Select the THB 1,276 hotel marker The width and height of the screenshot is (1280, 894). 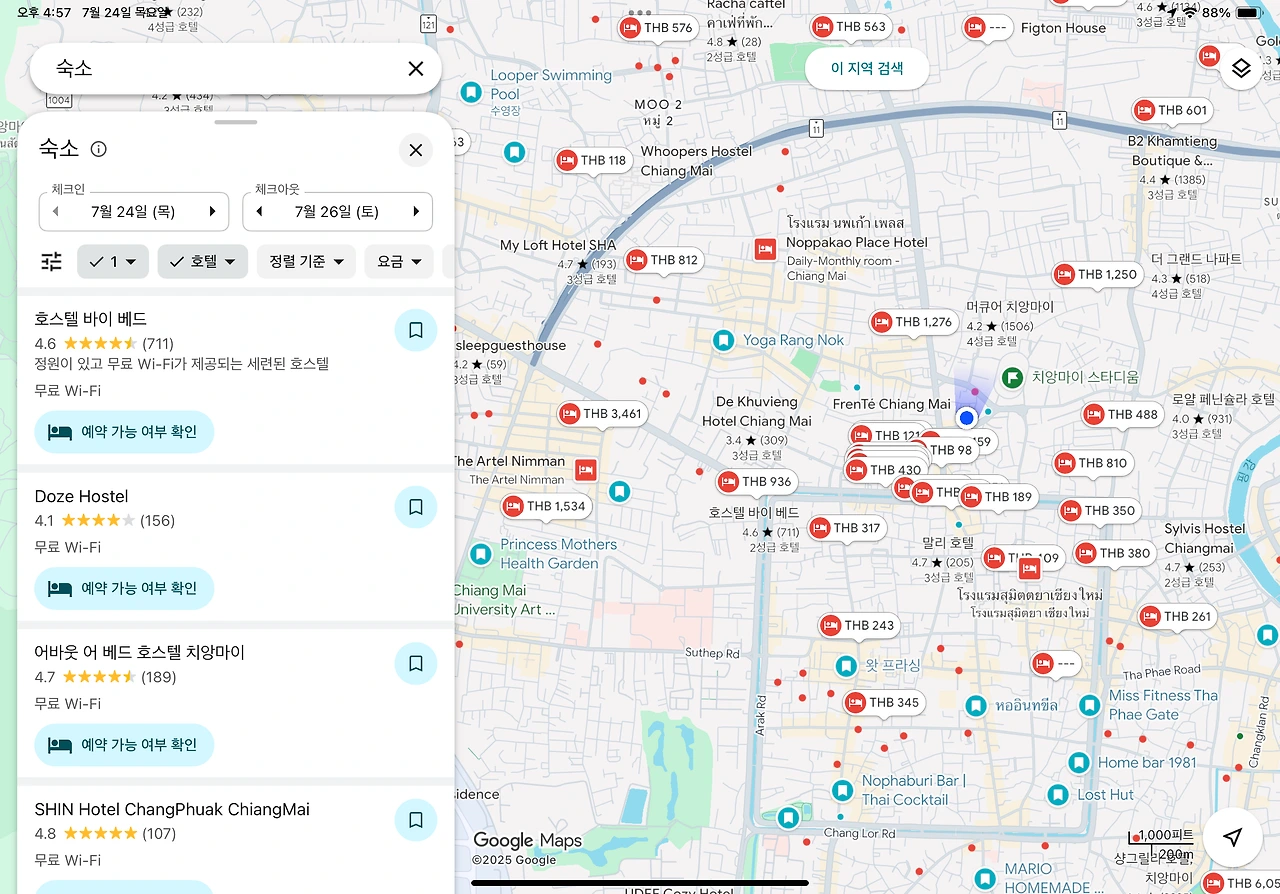pos(912,322)
